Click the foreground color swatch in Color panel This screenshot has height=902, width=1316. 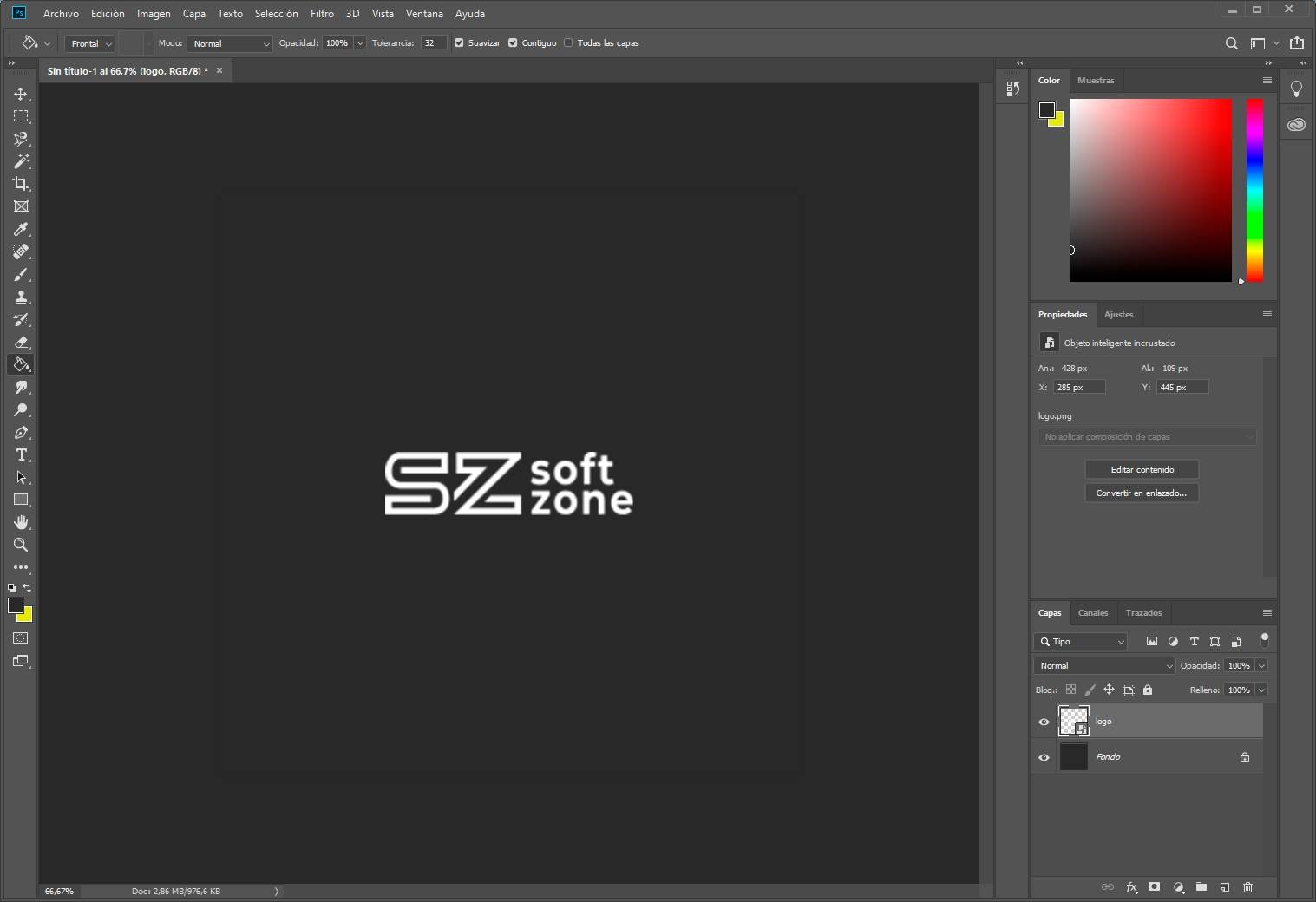coord(1046,109)
